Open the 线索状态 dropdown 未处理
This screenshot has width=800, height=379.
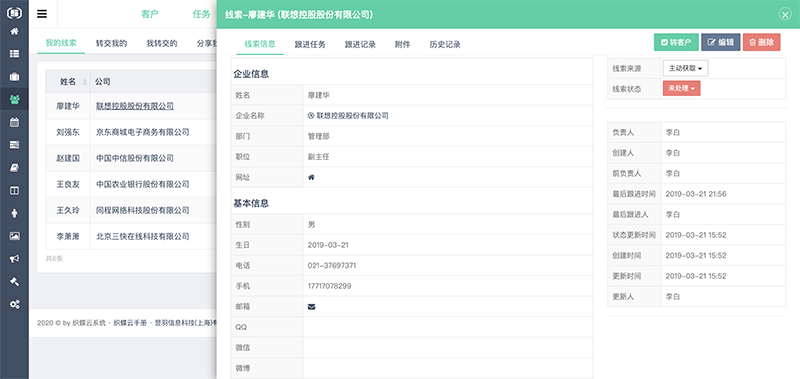tap(682, 88)
